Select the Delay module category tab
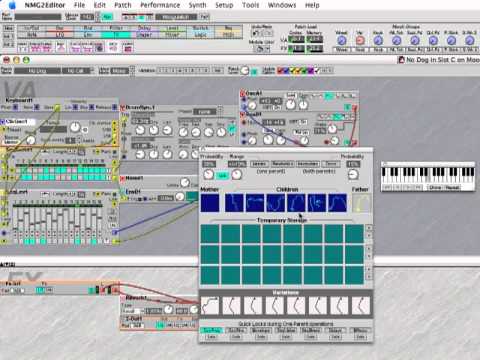Screen dimensions: 480x360 click(144, 28)
